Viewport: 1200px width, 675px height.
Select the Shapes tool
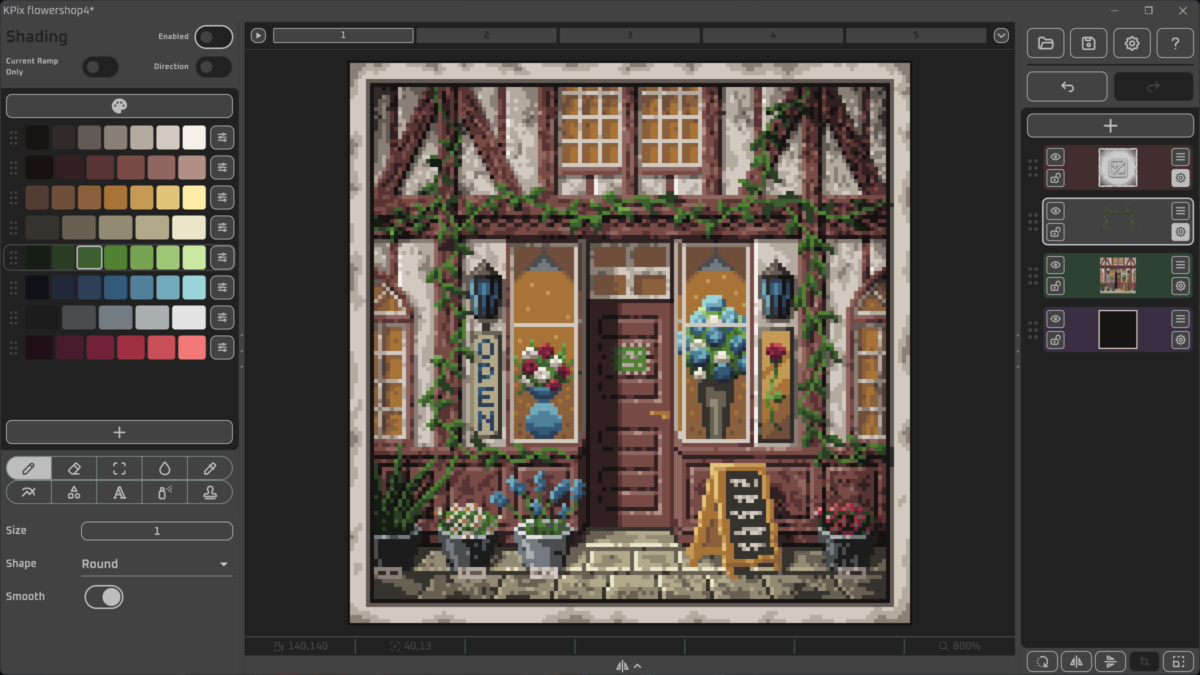coord(74,492)
